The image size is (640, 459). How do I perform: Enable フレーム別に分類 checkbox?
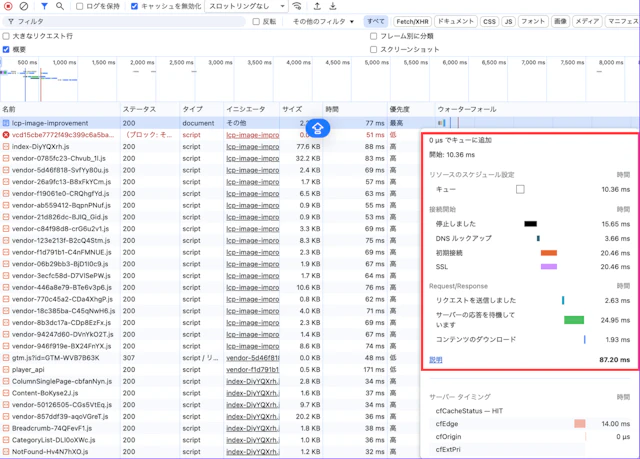373,36
